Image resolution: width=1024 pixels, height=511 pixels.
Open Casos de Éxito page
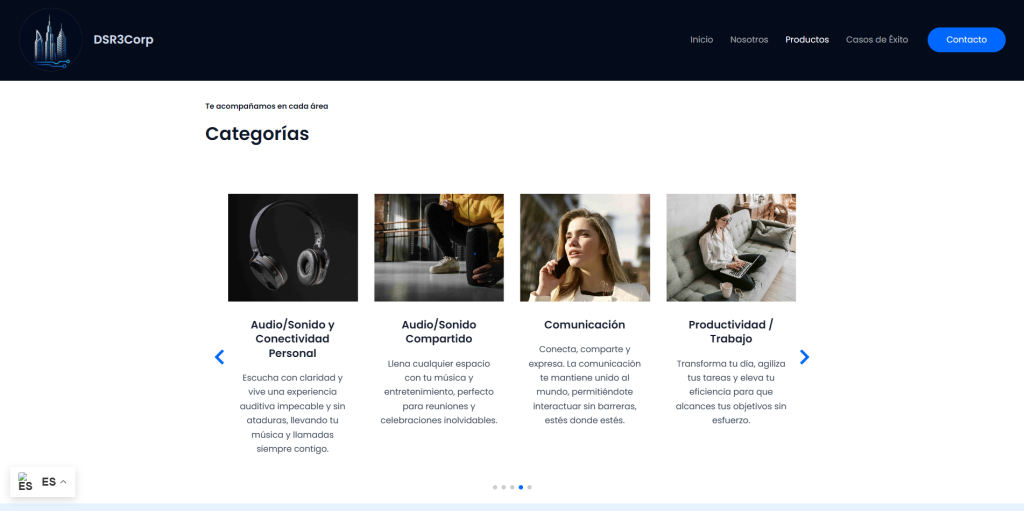point(877,40)
